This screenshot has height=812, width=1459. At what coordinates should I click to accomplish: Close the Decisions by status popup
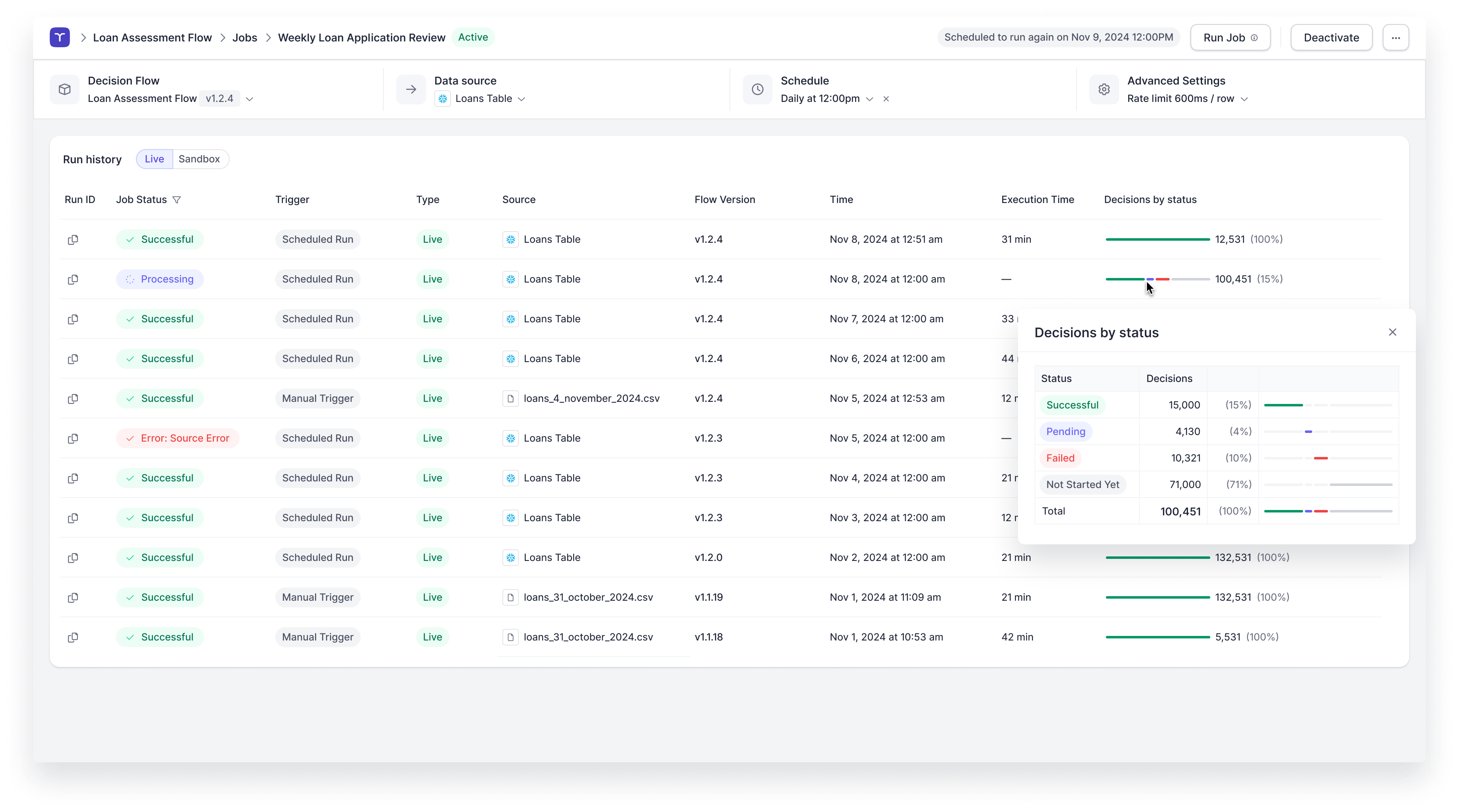coord(1392,332)
